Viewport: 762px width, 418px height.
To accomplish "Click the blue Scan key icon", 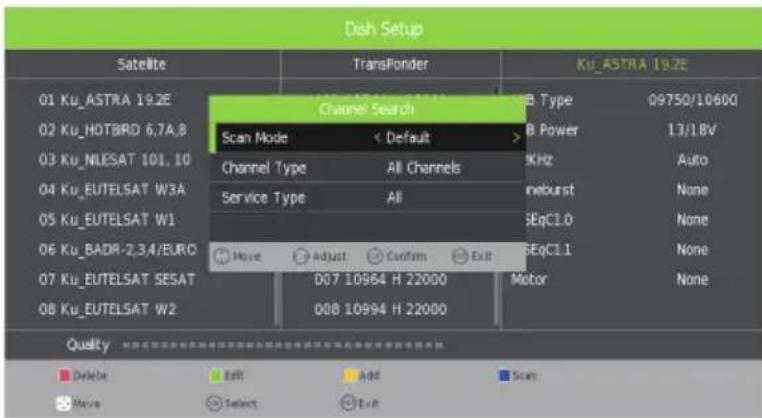I will pyautogui.click(x=504, y=375).
